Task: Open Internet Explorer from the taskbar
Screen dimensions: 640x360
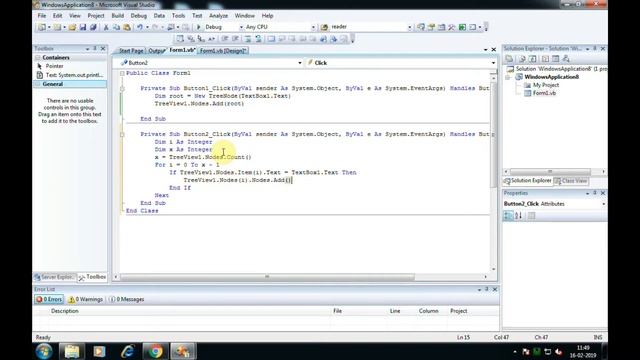Action: pyautogui.click(x=128, y=351)
